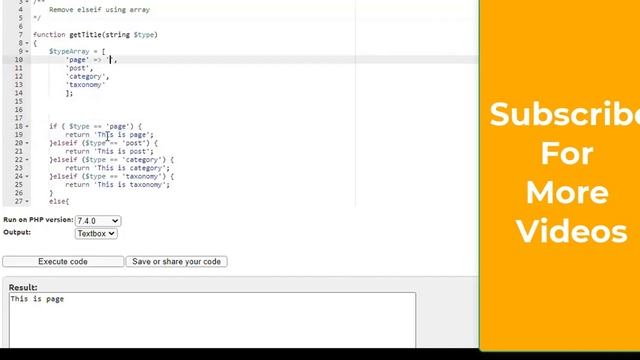The image size is (640, 360).
Task: Click the 'This is page' result text
Action: pyautogui.click(x=37, y=299)
